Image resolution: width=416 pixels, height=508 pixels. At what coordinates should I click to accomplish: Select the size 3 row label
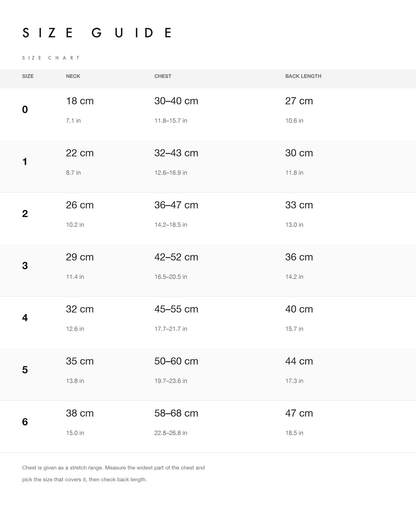[25, 266]
